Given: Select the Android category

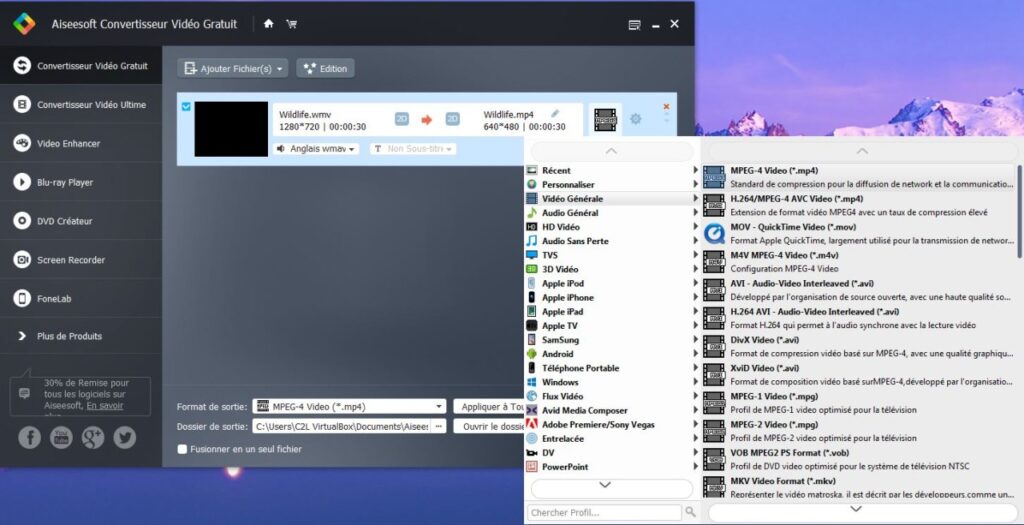Looking at the screenshot, I should coord(612,354).
